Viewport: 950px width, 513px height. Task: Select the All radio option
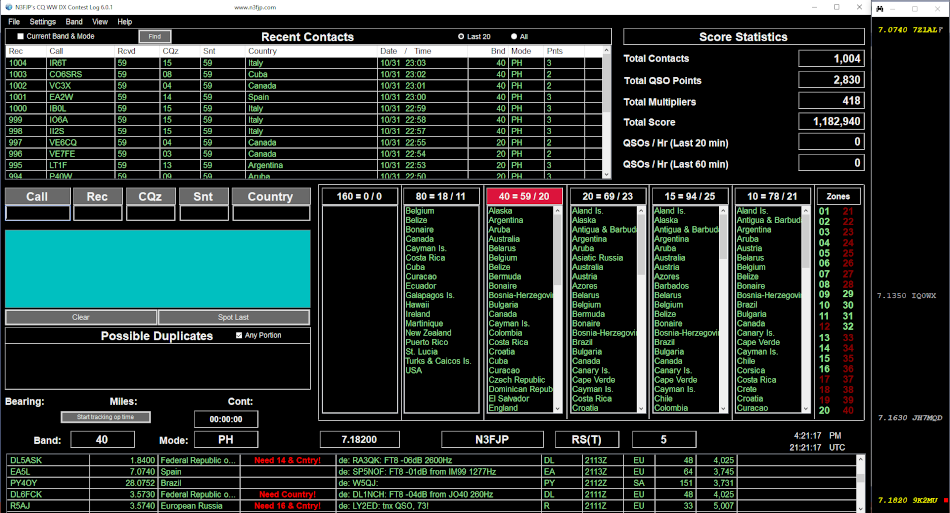tap(514, 37)
